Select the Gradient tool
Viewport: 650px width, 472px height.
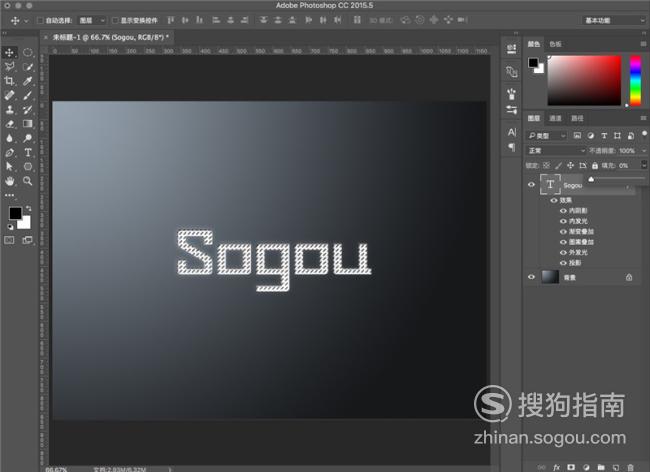point(27,124)
